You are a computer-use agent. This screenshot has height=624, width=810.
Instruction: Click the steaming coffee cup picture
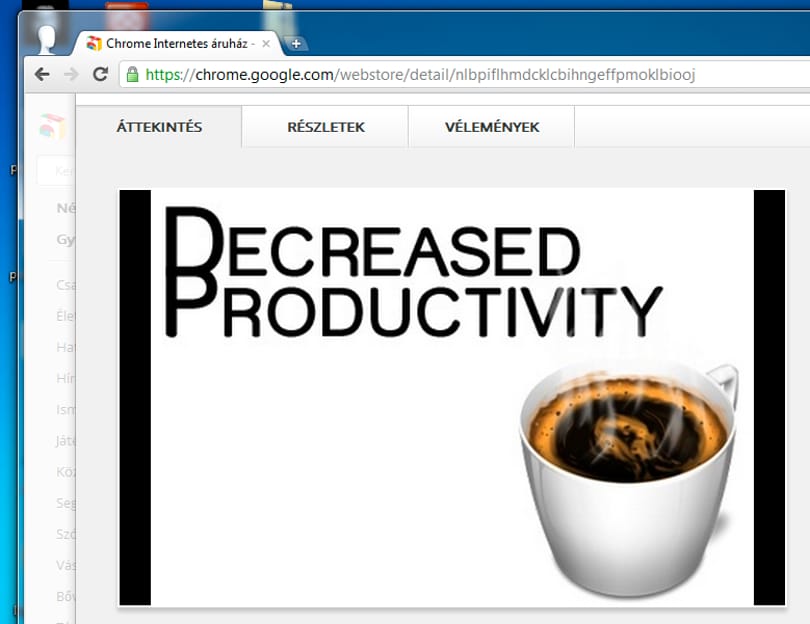(629, 478)
